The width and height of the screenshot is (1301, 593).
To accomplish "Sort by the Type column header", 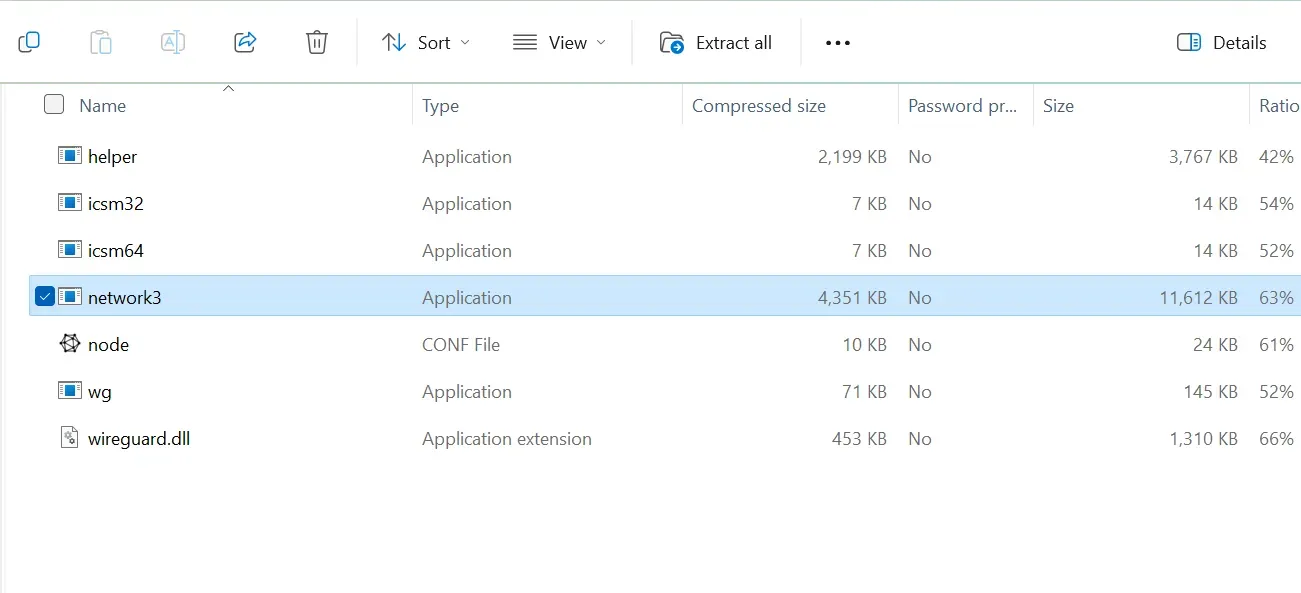I will (440, 105).
